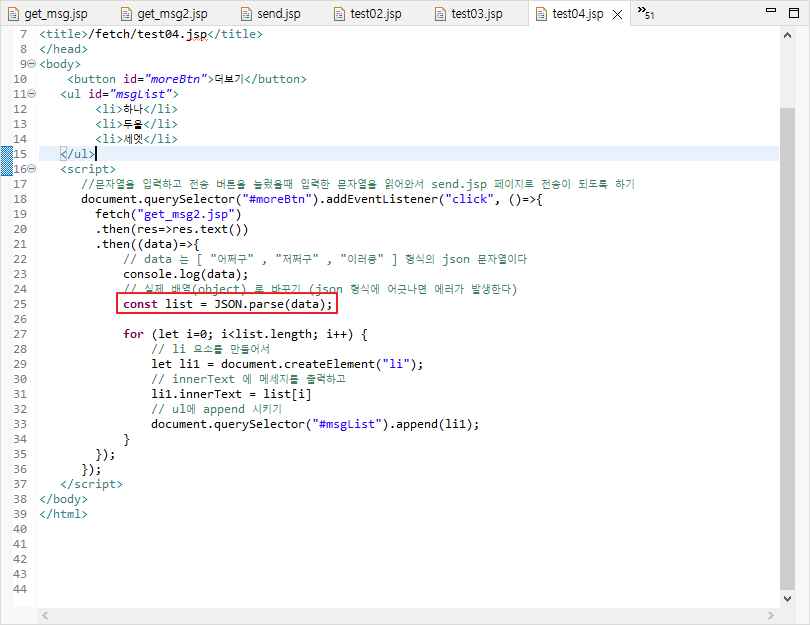Click the vertical scrollbar down arrow
Image resolution: width=810 pixels, height=625 pixels.
click(787, 599)
